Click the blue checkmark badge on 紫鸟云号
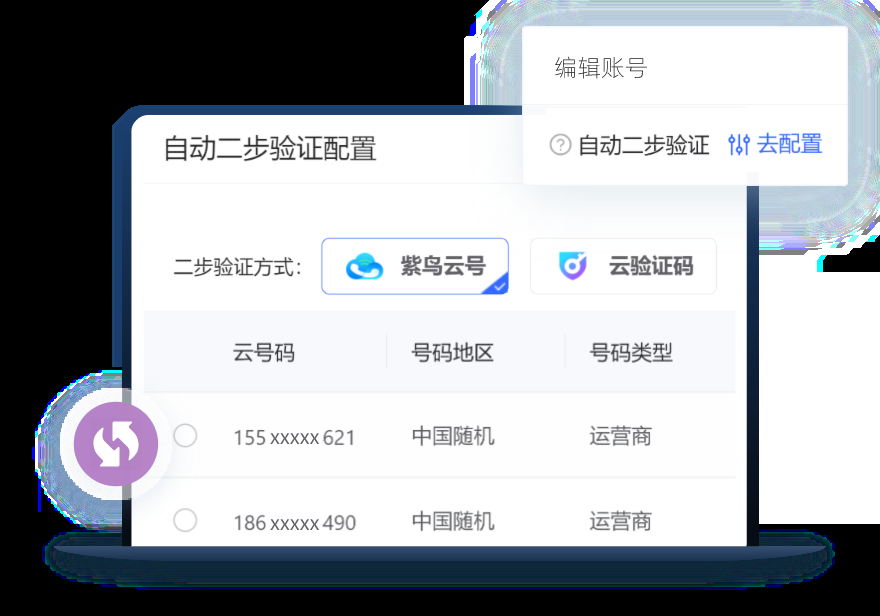The width and height of the screenshot is (880, 616). tap(497, 287)
